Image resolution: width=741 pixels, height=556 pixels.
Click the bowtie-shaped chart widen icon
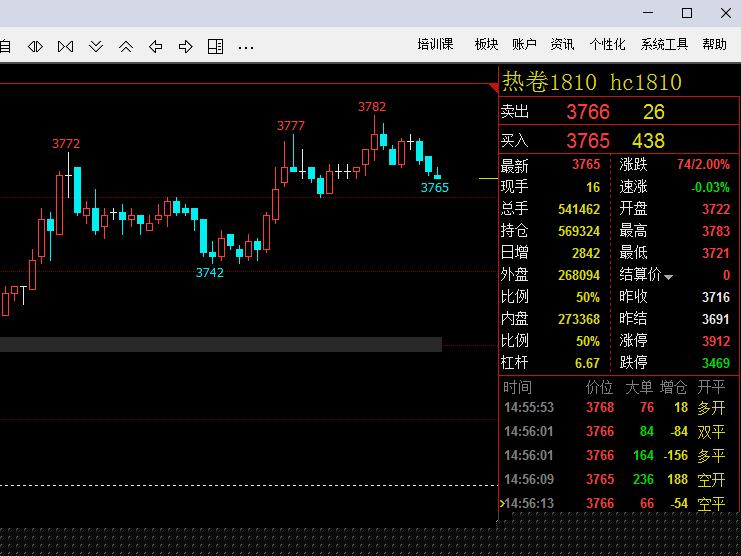[x=65, y=46]
